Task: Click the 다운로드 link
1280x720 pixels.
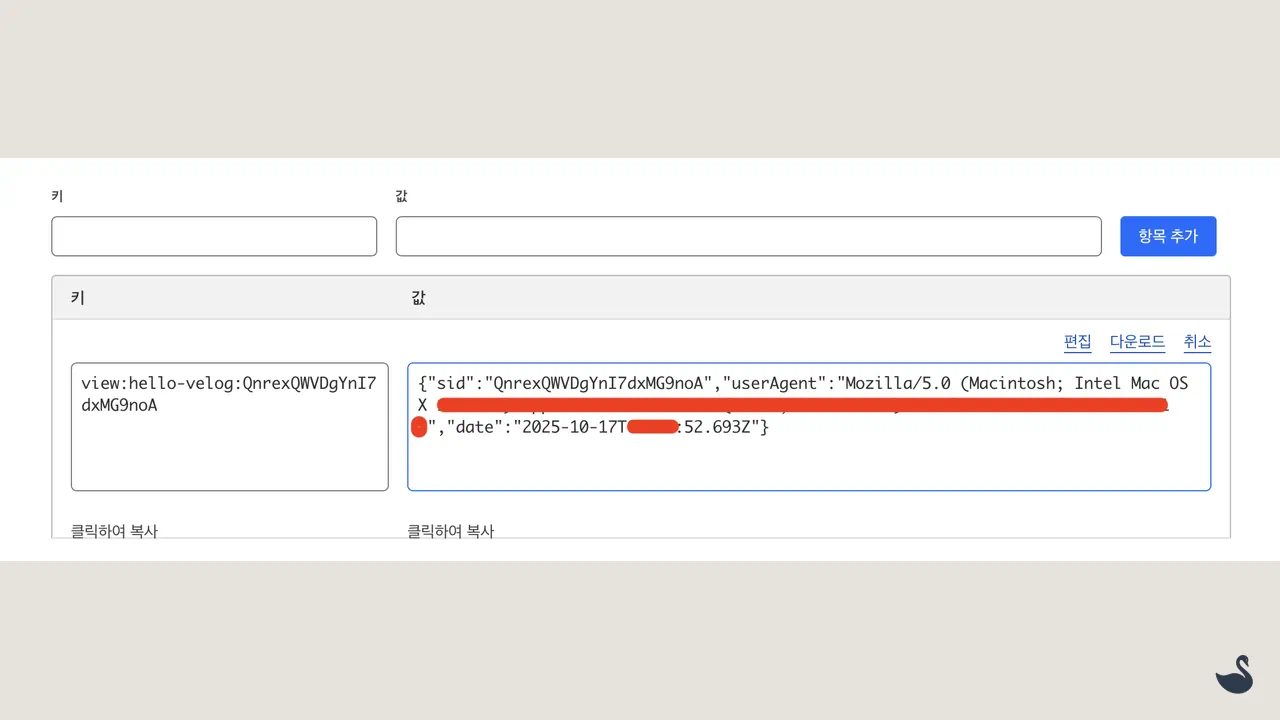Action: click(x=1137, y=342)
